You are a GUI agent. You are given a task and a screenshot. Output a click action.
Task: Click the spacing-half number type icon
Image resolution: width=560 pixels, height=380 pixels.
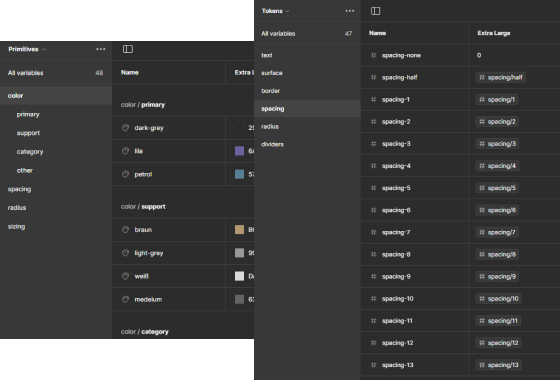click(374, 78)
